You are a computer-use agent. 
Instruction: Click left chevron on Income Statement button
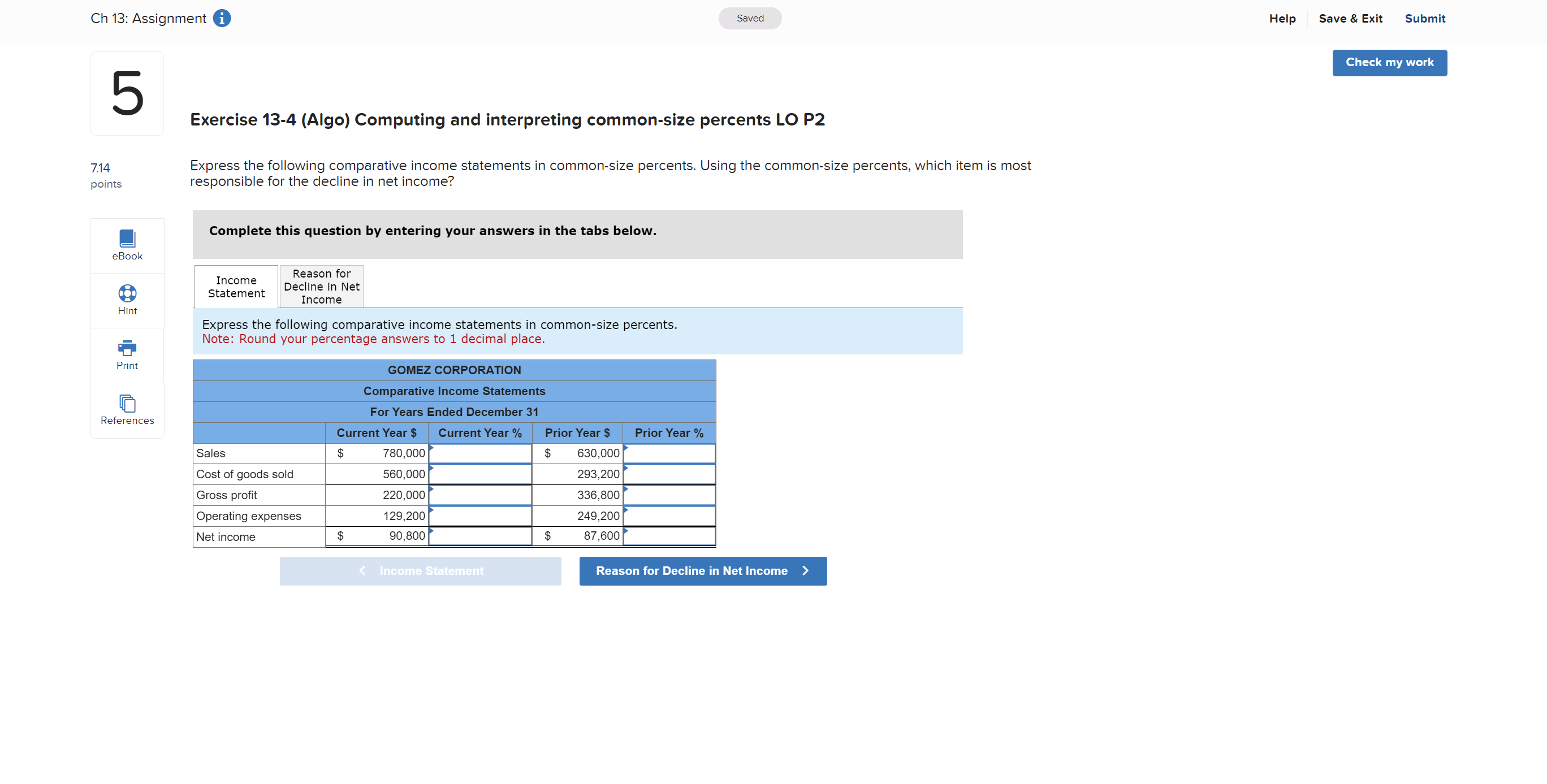(362, 571)
